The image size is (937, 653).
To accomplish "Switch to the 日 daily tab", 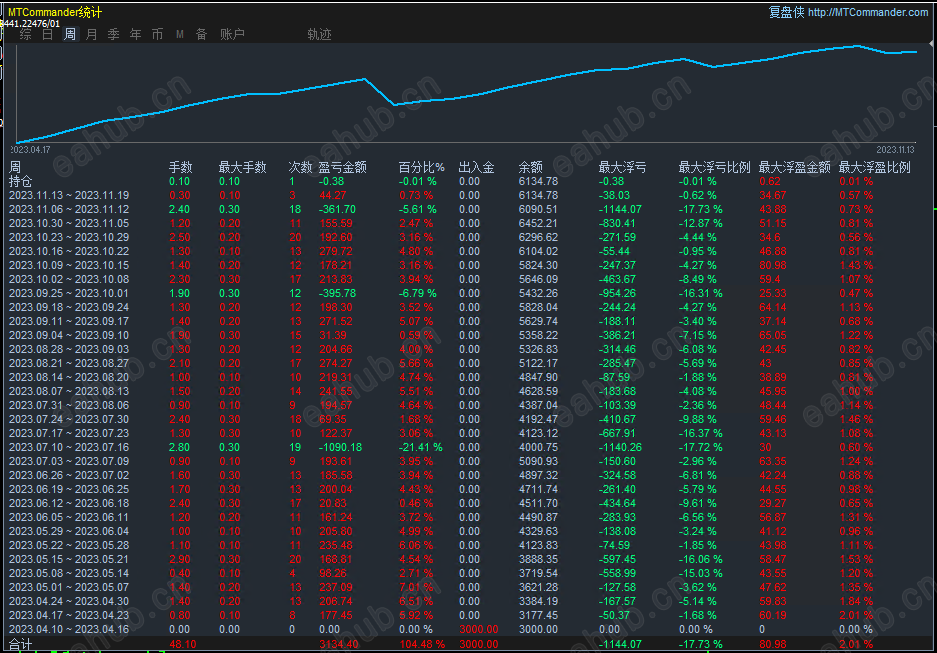I will coord(48,34).
